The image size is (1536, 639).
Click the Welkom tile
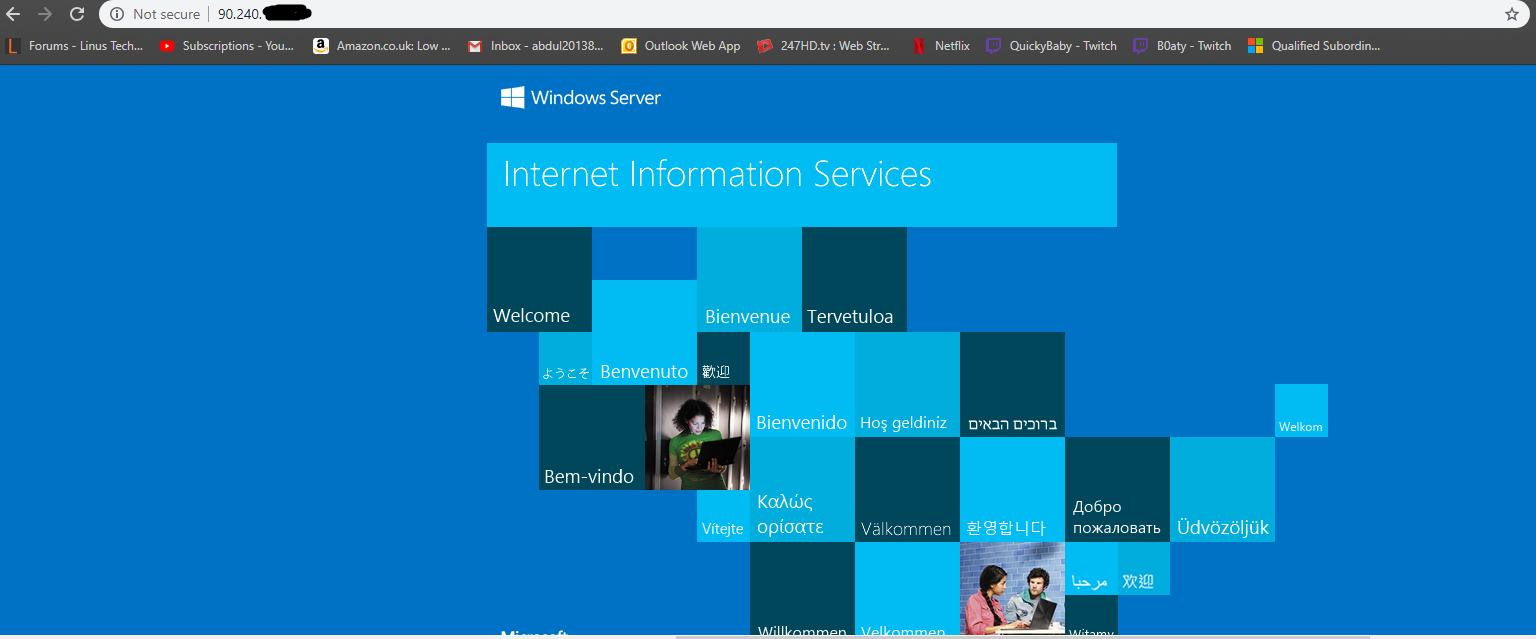click(x=1301, y=410)
